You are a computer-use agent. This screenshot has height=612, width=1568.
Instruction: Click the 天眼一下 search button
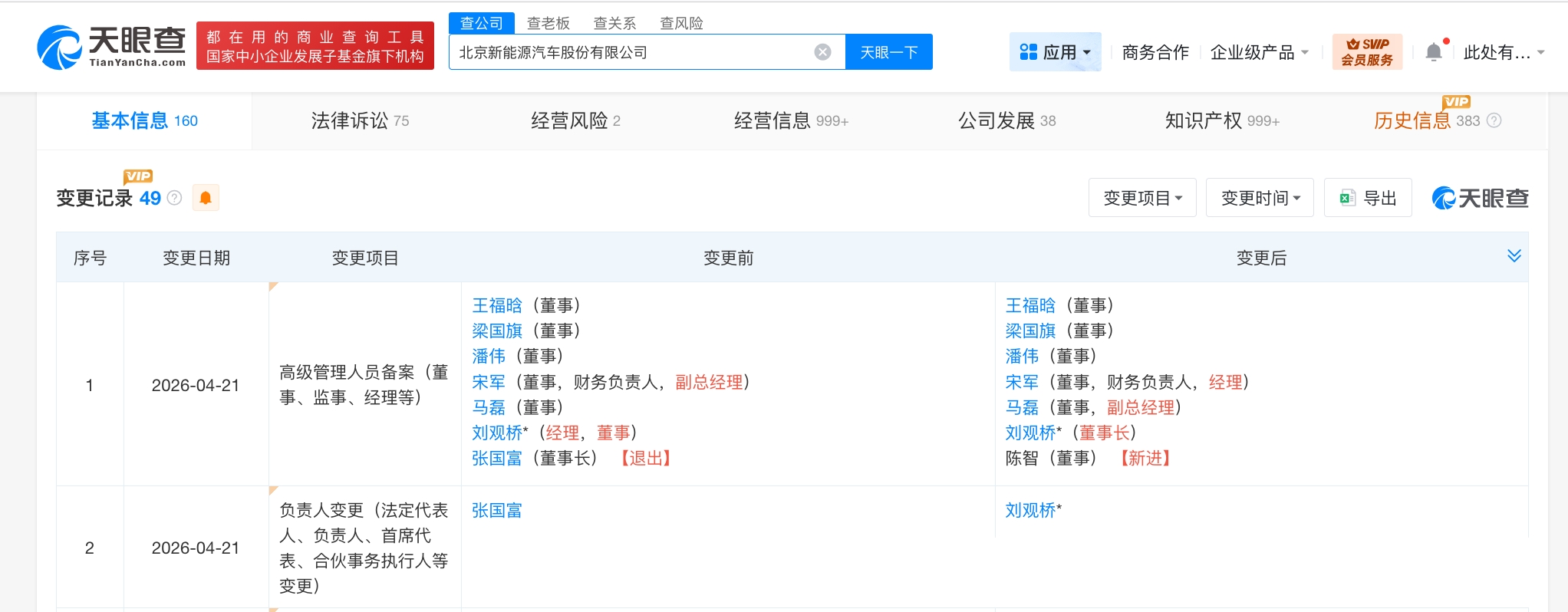pyautogui.click(x=888, y=52)
